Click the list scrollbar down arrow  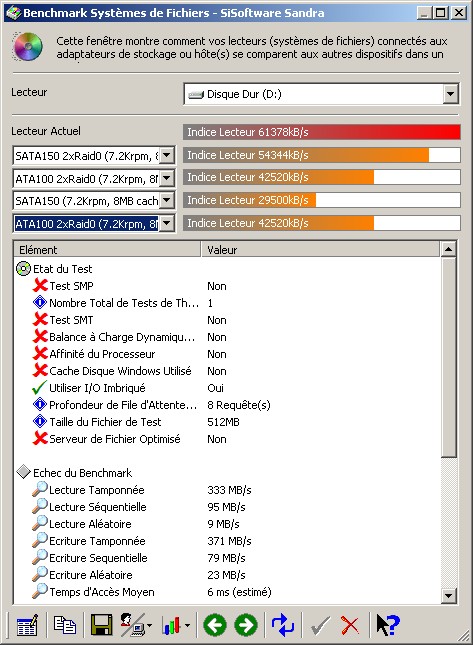(448, 595)
